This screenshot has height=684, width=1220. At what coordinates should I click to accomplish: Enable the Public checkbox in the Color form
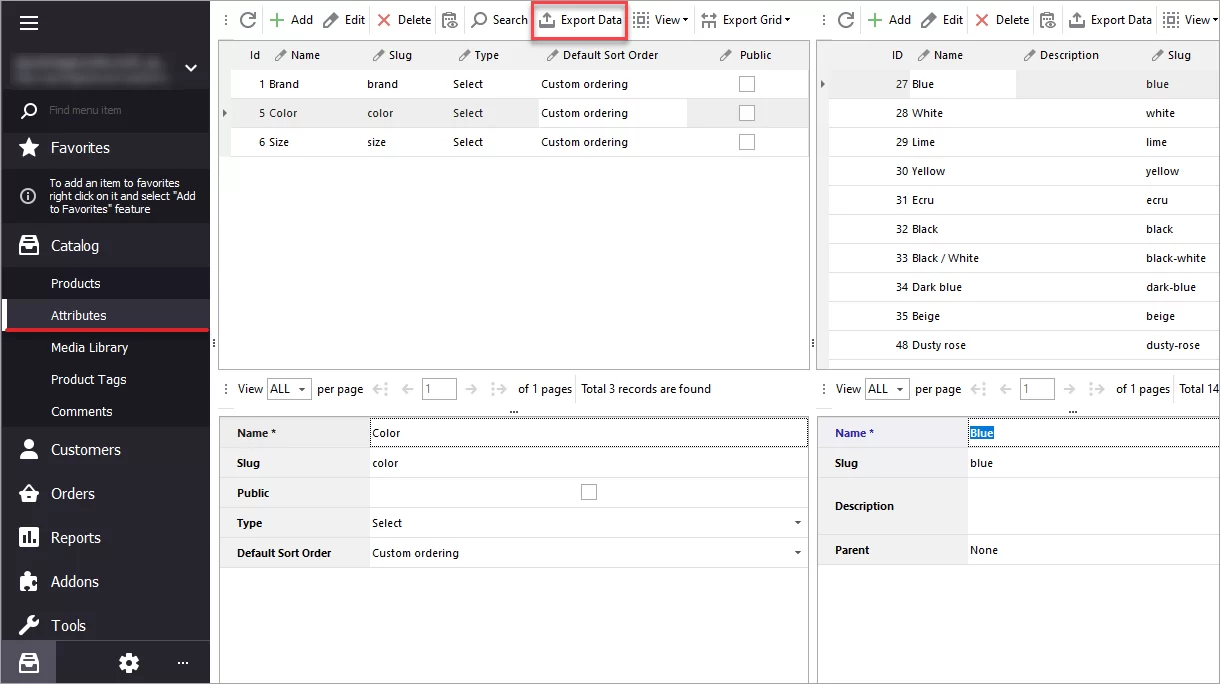[x=588, y=491]
